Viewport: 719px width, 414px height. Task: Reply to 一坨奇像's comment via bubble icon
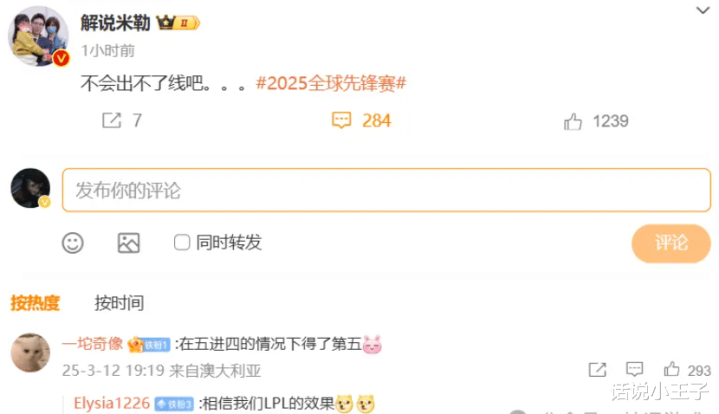pos(635,369)
